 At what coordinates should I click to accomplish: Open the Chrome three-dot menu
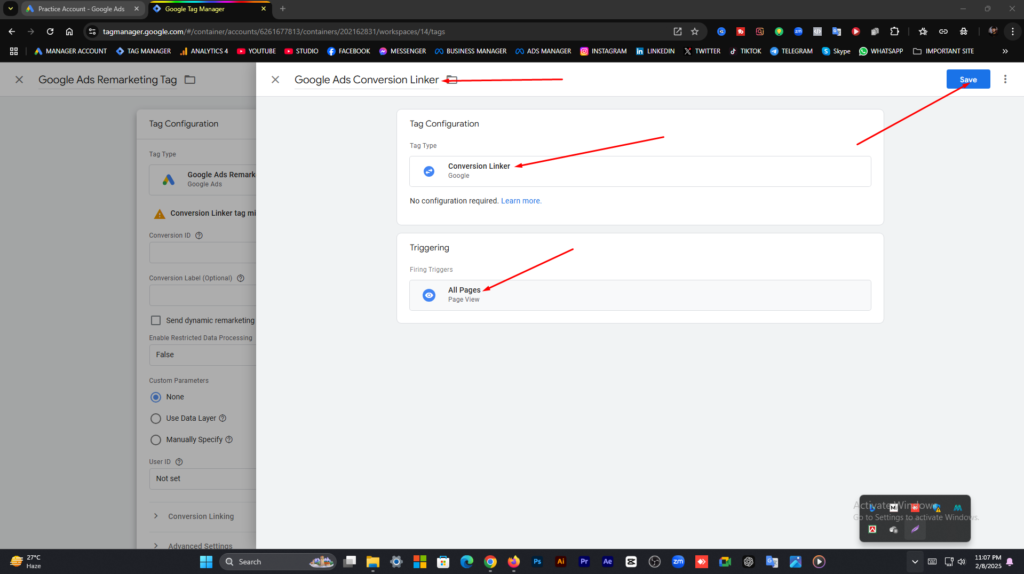1012,31
